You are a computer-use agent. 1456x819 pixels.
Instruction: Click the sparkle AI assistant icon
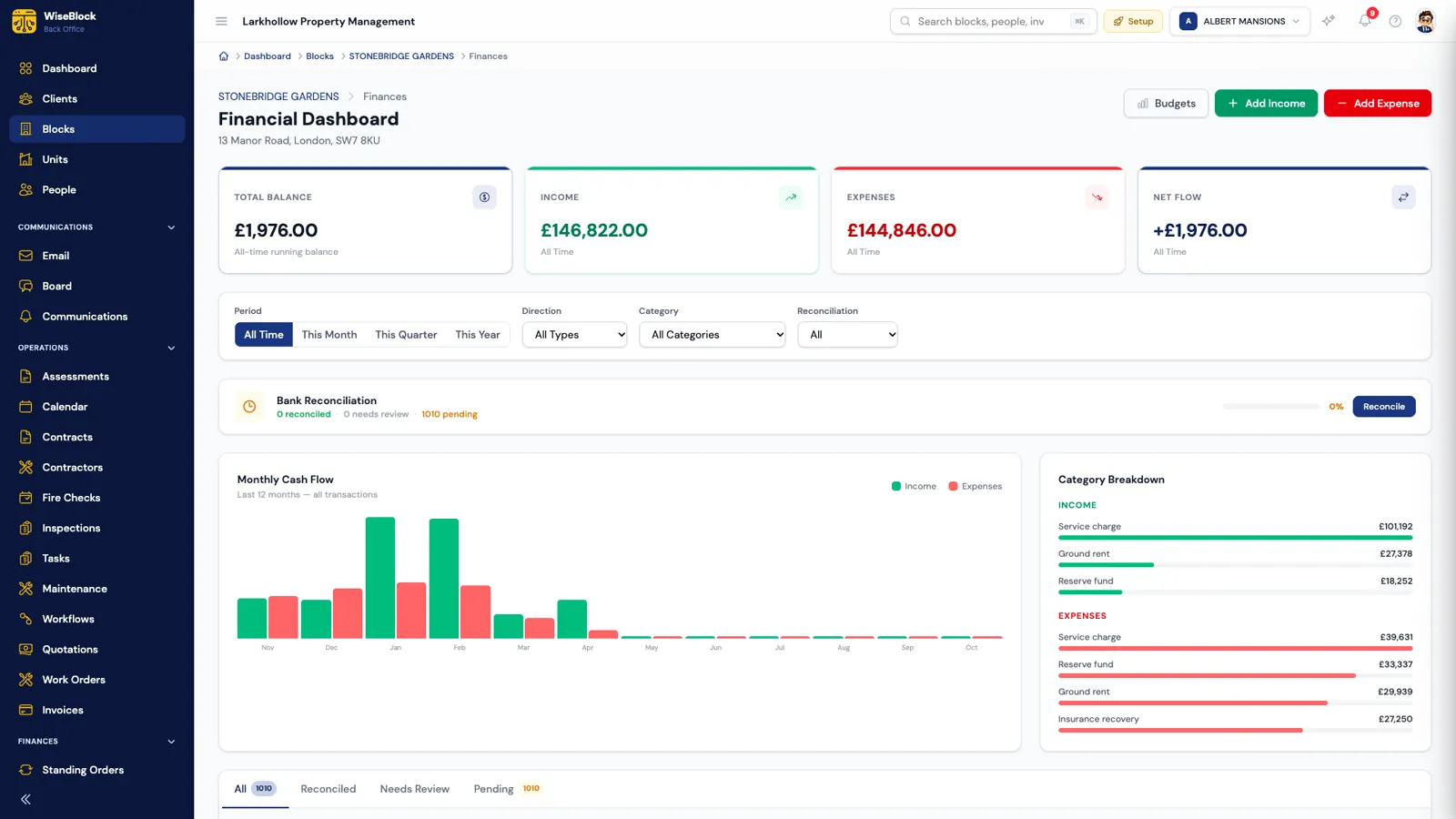click(x=1329, y=21)
